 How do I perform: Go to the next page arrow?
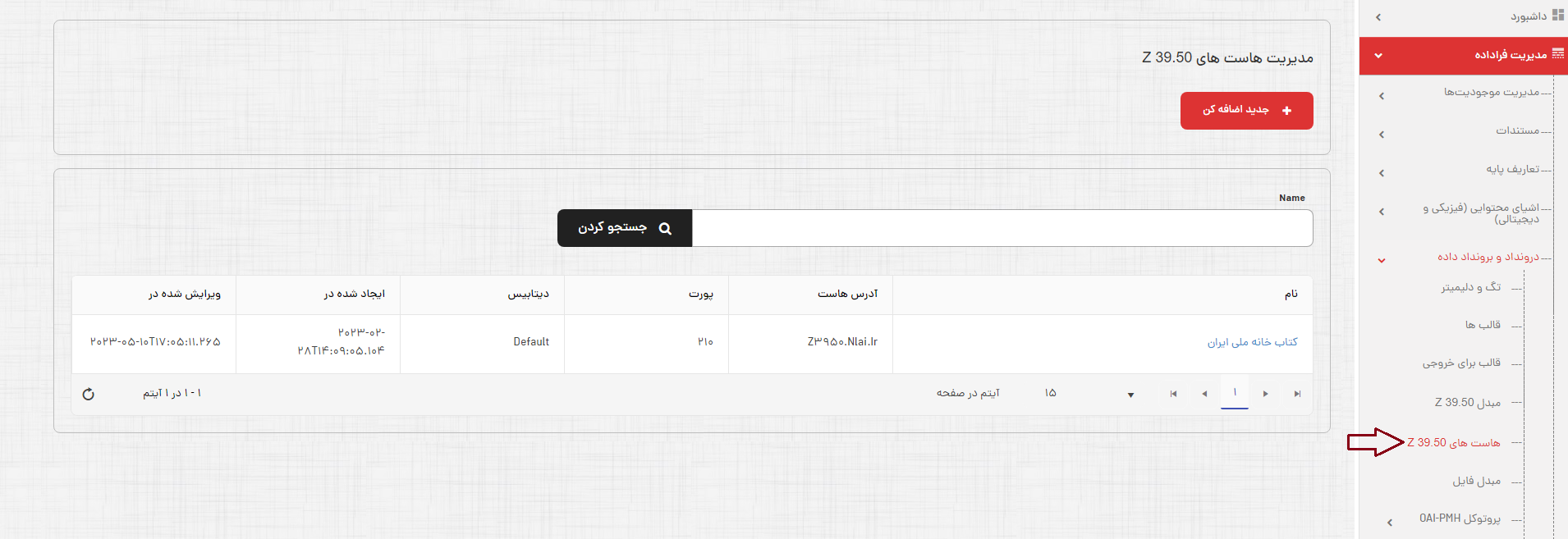tap(1204, 395)
